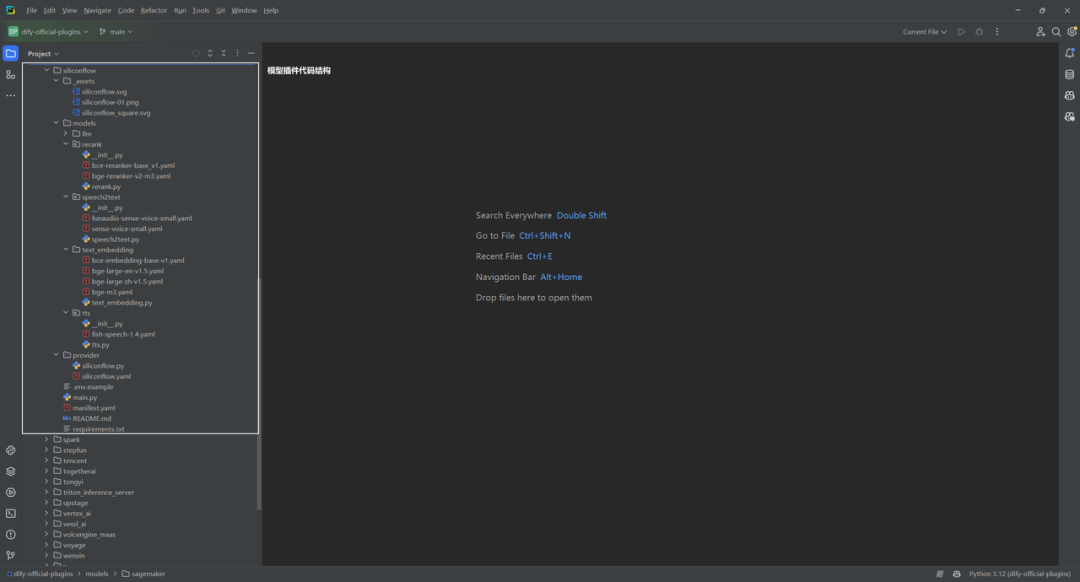Screen dimensions: 1080x582
Task: Click Expand All in Project panel
Action: 210,53
